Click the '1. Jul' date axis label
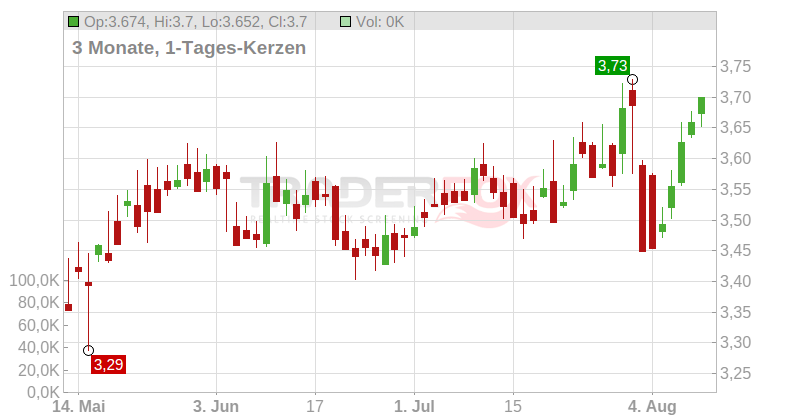The height and width of the screenshot is (420, 800). point(414,407)
